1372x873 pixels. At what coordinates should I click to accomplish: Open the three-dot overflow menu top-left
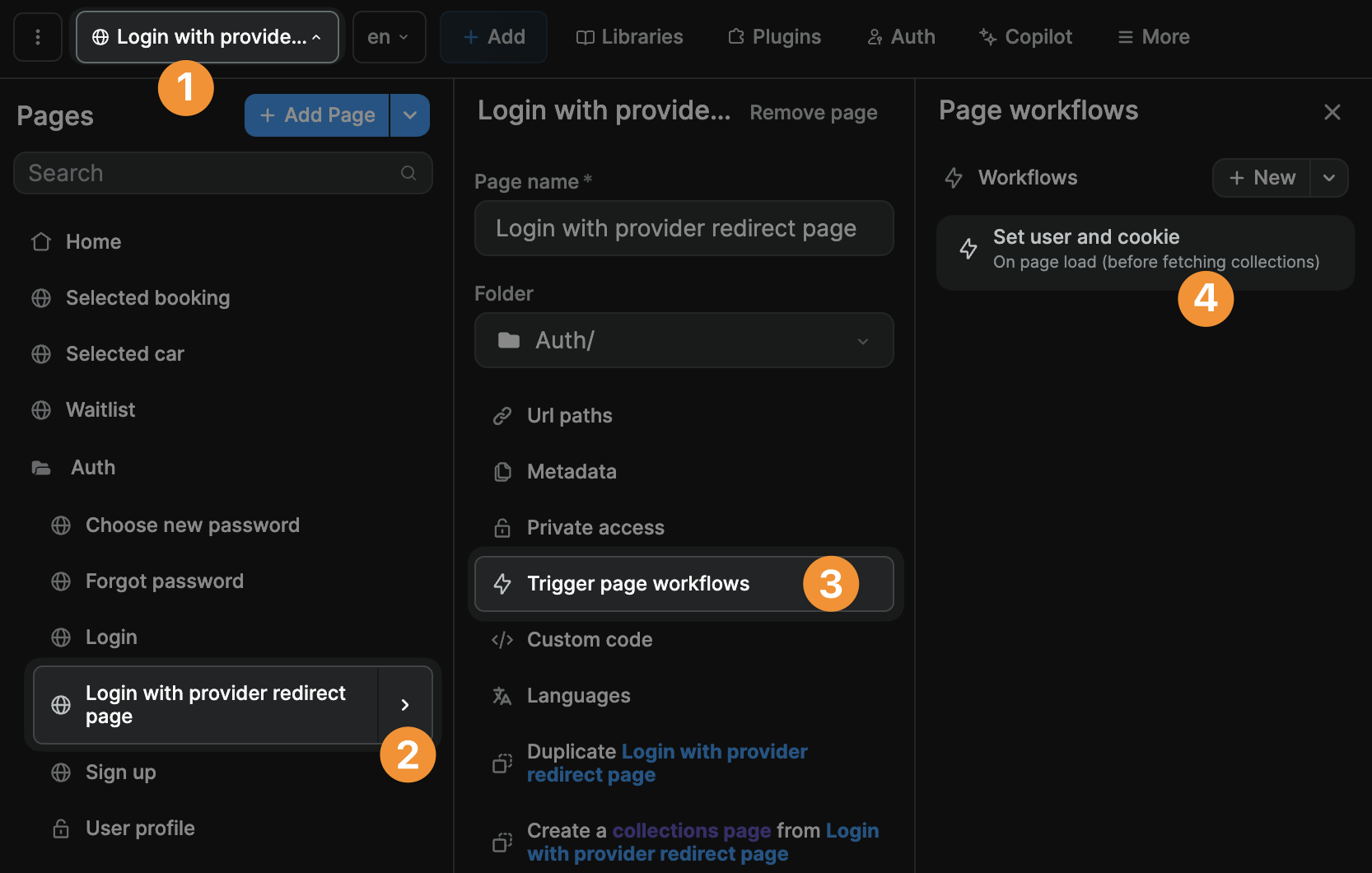tap(37, 36)
